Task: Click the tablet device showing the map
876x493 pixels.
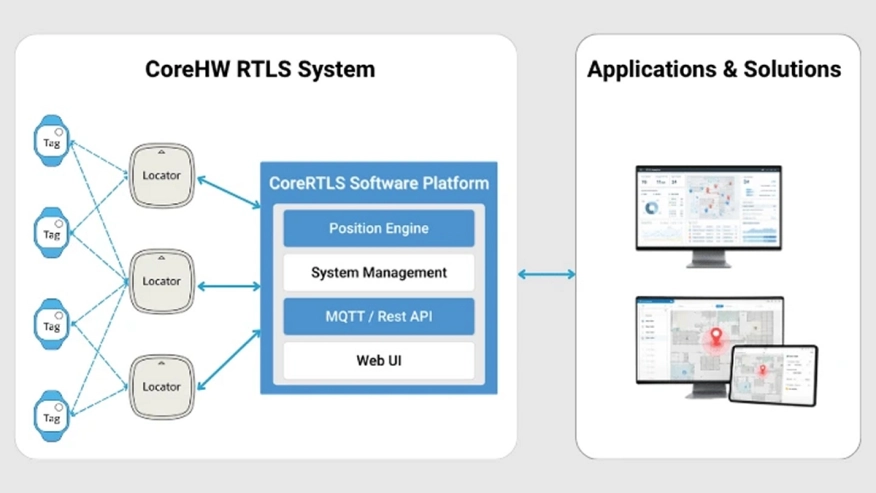Action: point(772,375)
